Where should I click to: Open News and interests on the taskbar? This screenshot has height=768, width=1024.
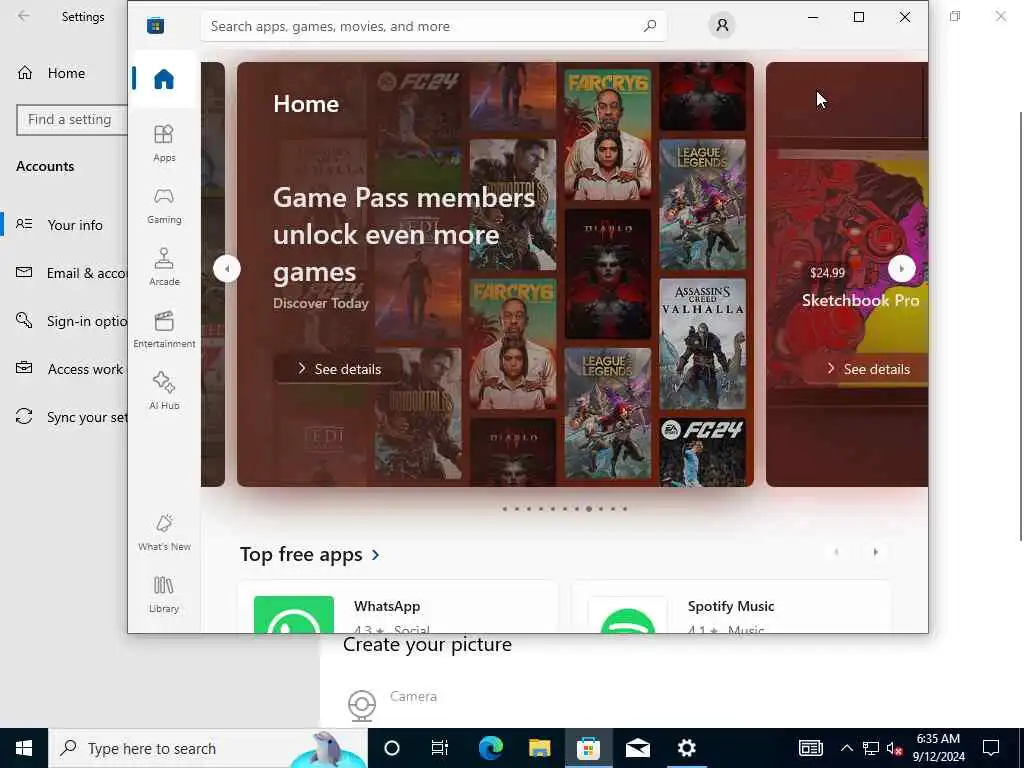tap(810, 748)
